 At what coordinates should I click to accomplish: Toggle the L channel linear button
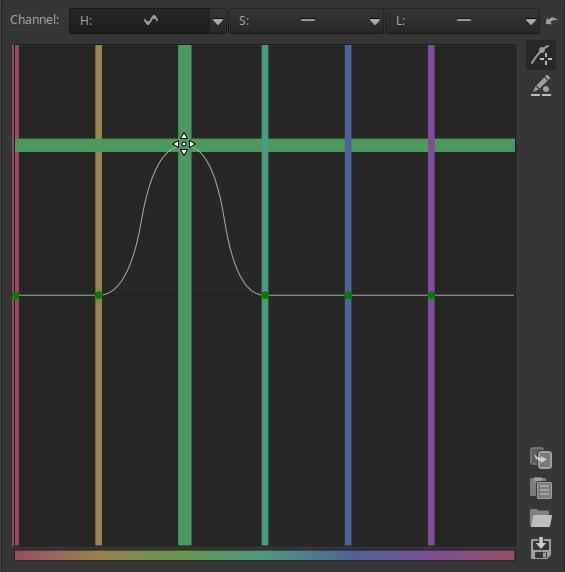point(456,21)
